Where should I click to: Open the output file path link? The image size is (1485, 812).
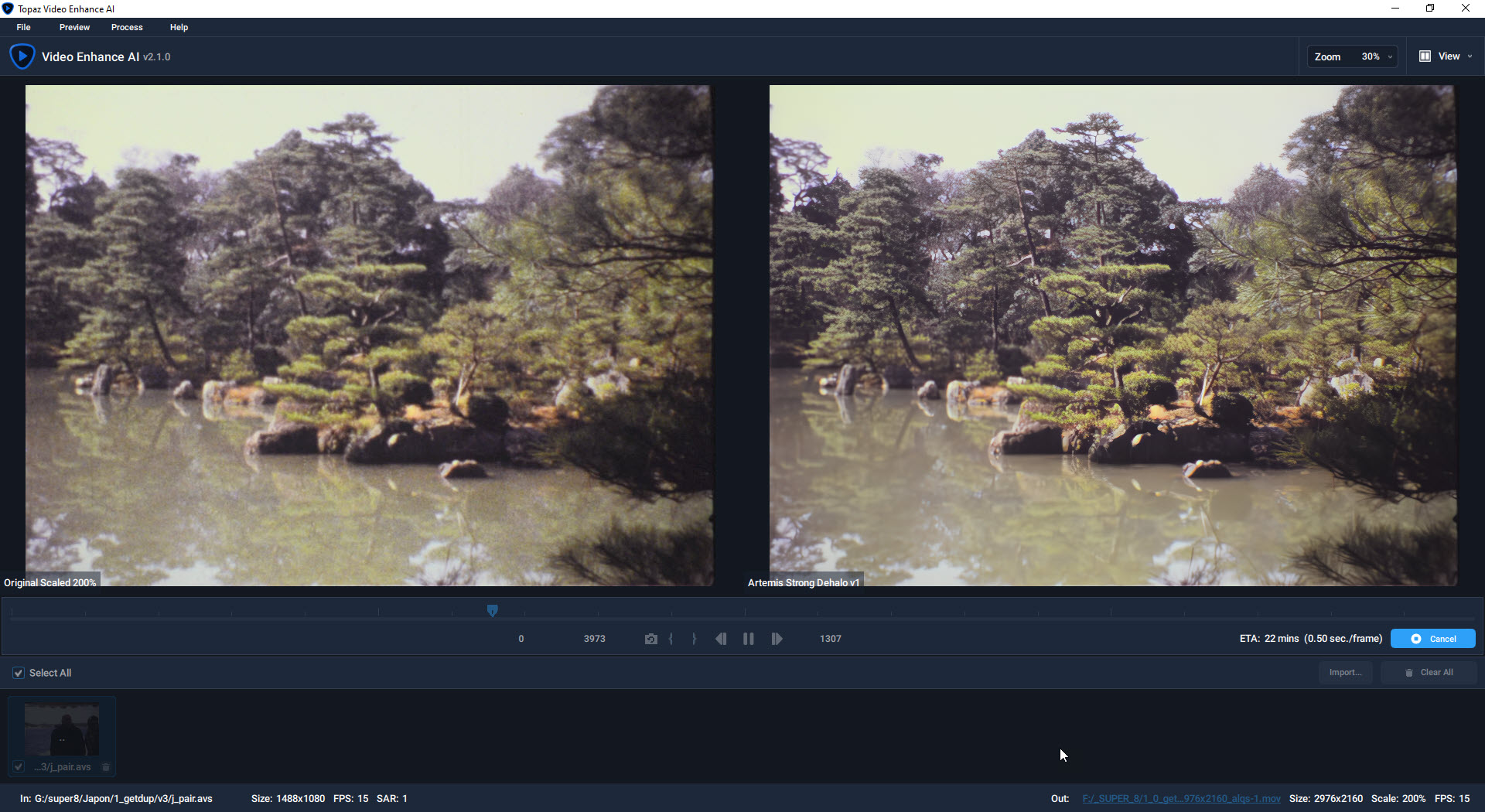pyautogui.click(x=1181, y=799)
